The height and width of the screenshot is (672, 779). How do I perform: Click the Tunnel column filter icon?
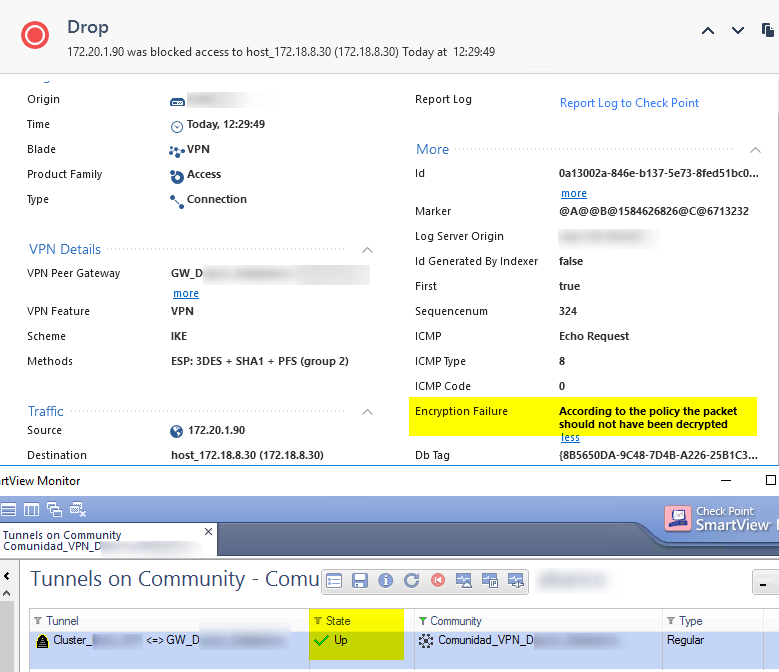click(x=38, y=621)
